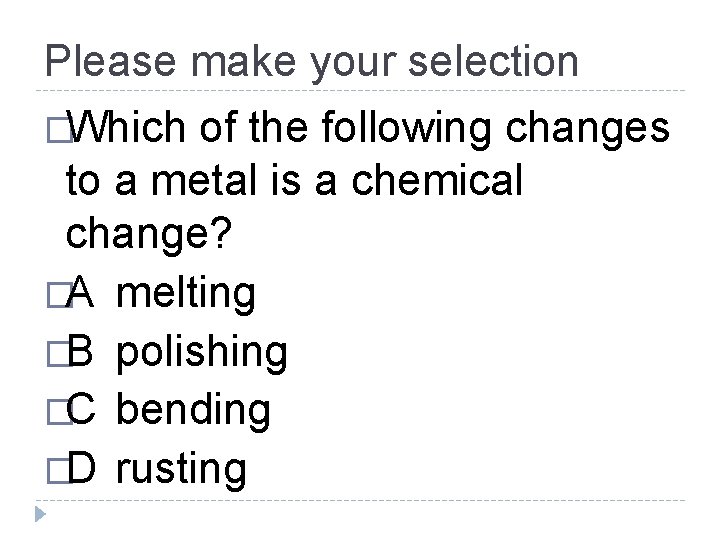Click the dashed divider below option D
The image size is (720, 540).
click(360, 500)
